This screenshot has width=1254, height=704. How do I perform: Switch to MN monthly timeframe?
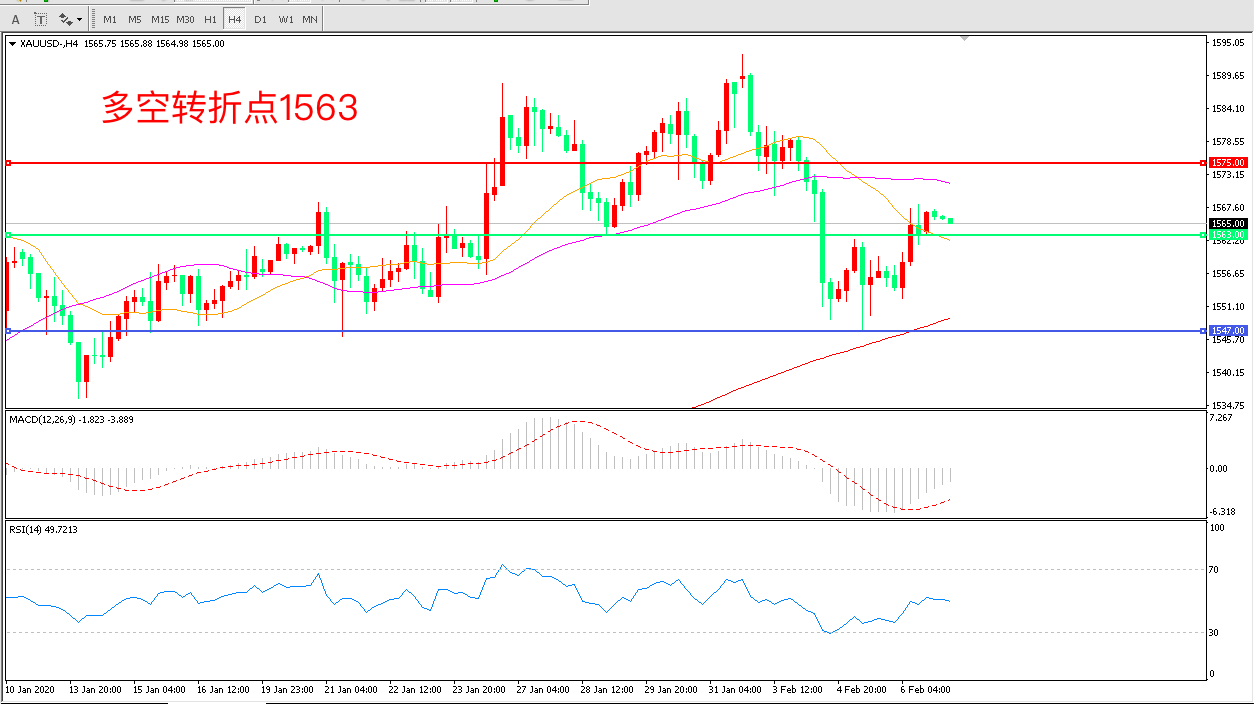pyautogui.click(x=310, y=19)
